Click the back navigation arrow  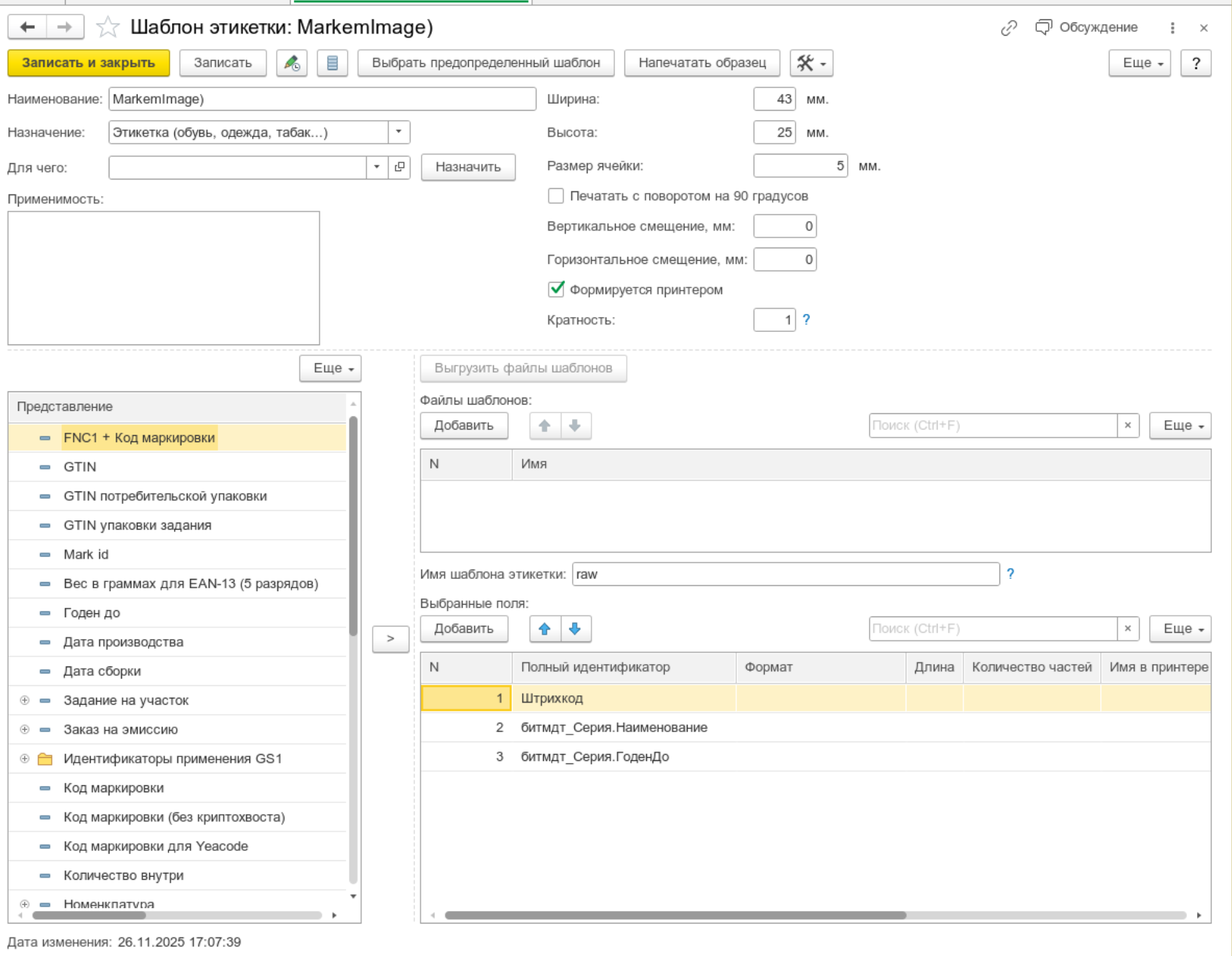(x=28, y=27)
